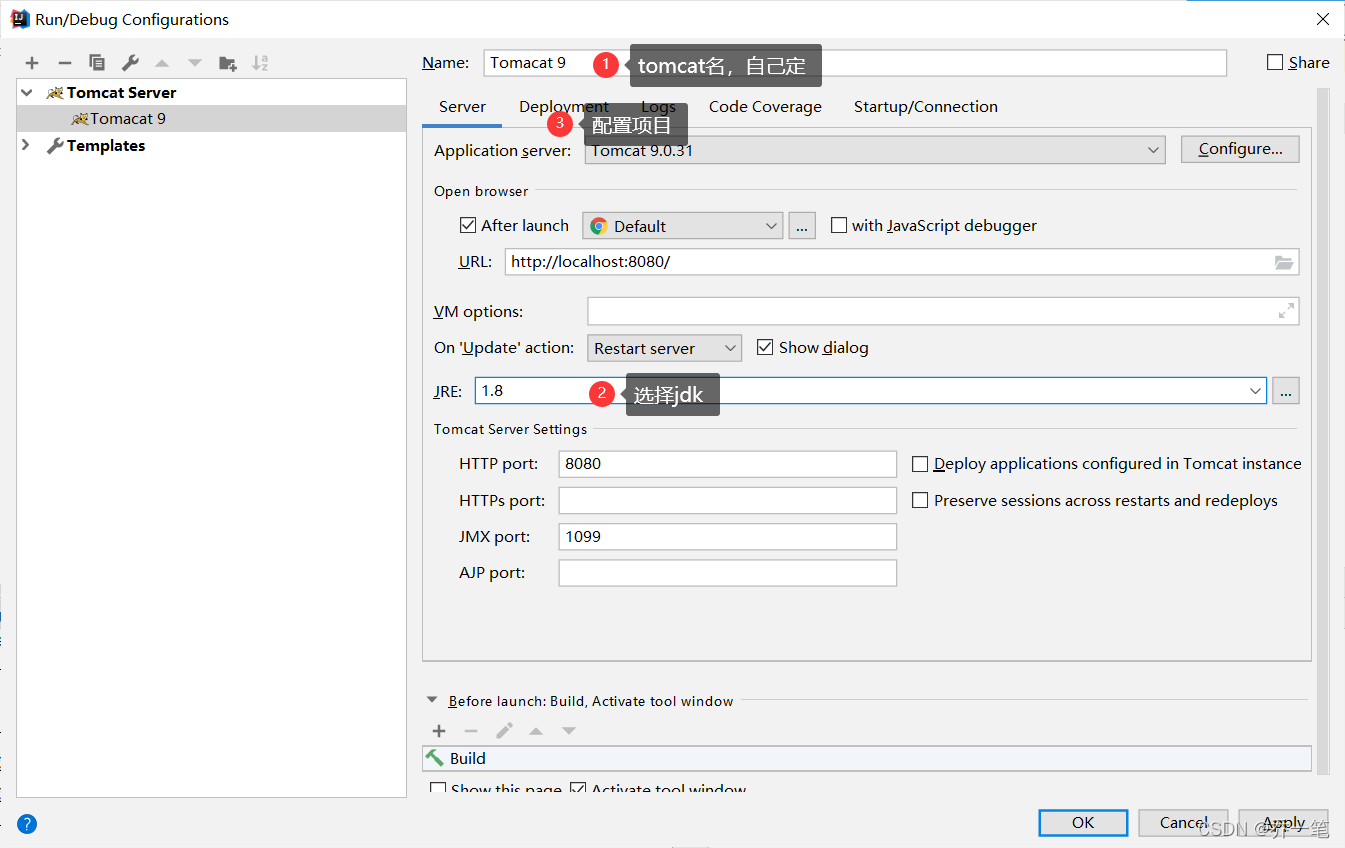Toggle Activate tool window checkbox
The width and height of the screenshot is (1345, 848).
click(x=578, y=790)
